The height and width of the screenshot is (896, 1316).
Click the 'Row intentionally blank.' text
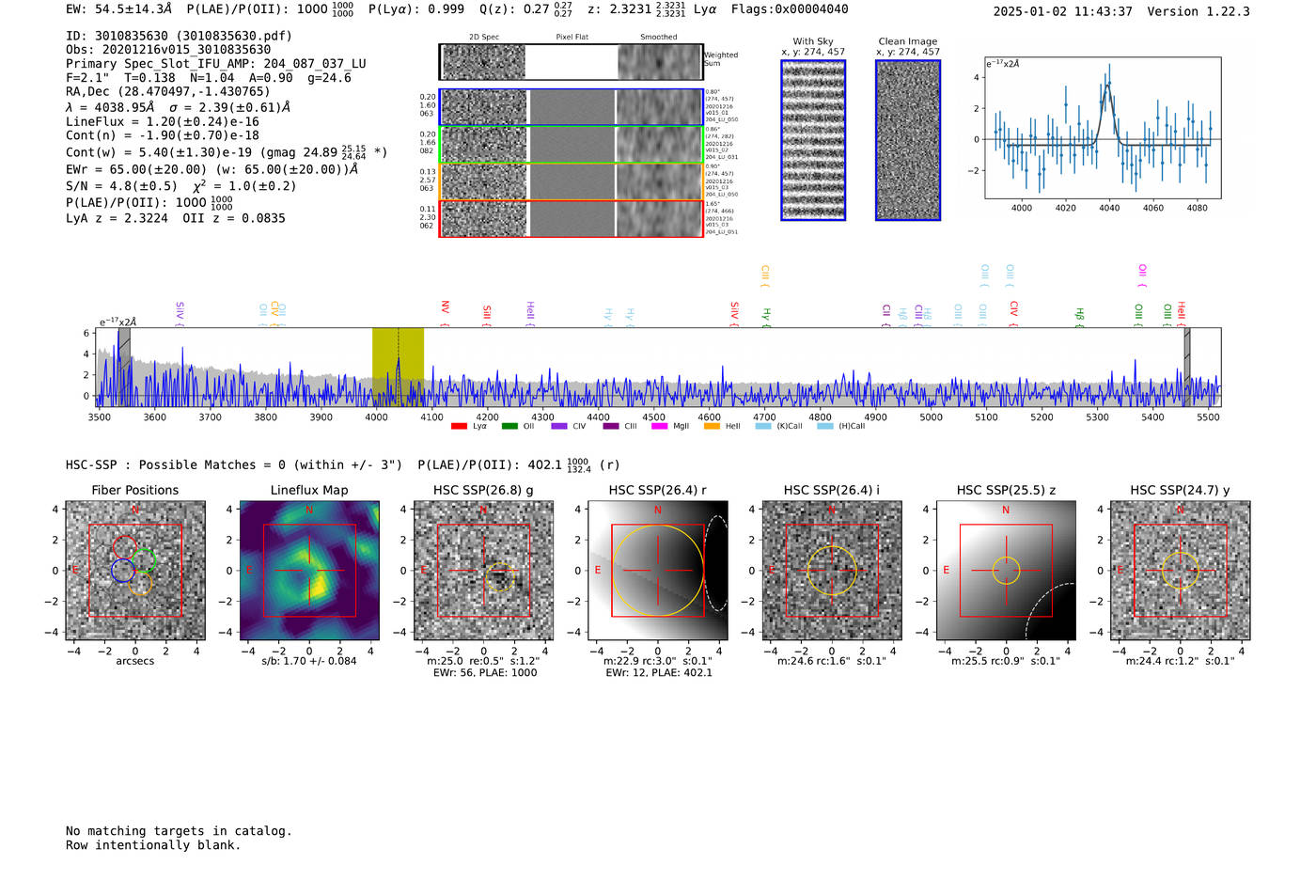pos(153,845)
